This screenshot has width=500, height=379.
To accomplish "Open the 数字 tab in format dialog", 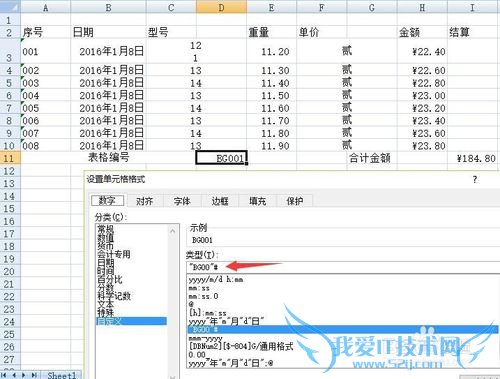I will pos(107,201).
